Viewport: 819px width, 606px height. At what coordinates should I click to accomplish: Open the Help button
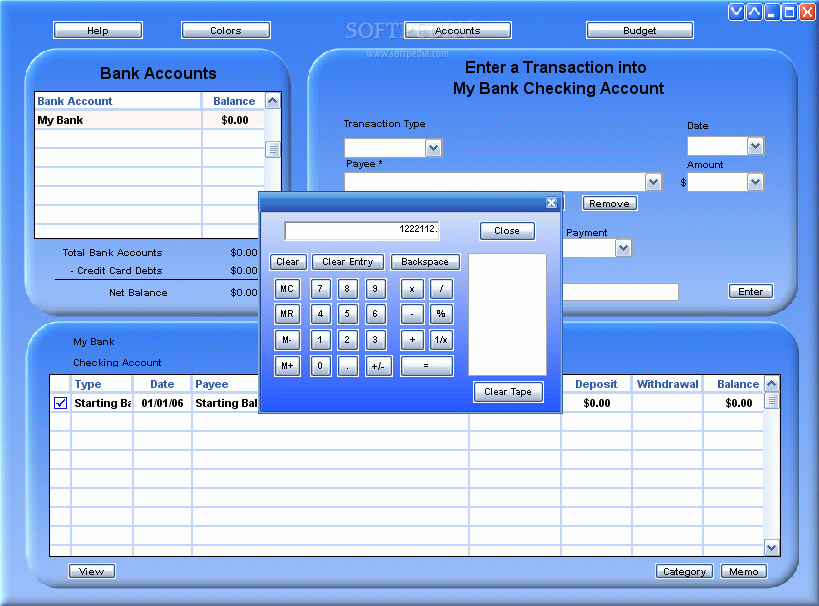(x=98, y=30)
